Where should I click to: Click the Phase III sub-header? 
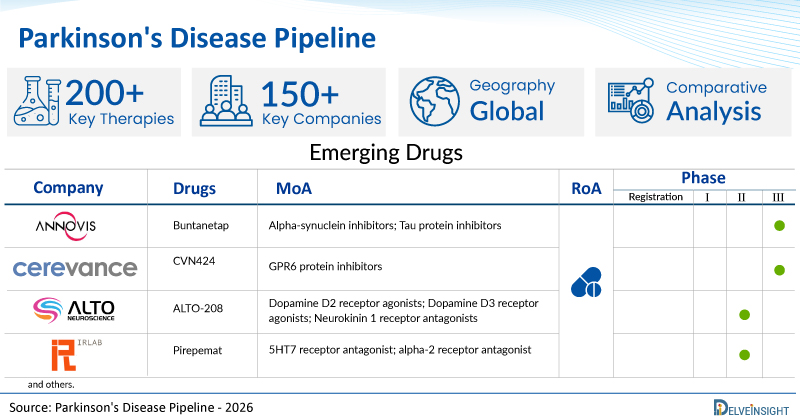click(x=778, y=197)
